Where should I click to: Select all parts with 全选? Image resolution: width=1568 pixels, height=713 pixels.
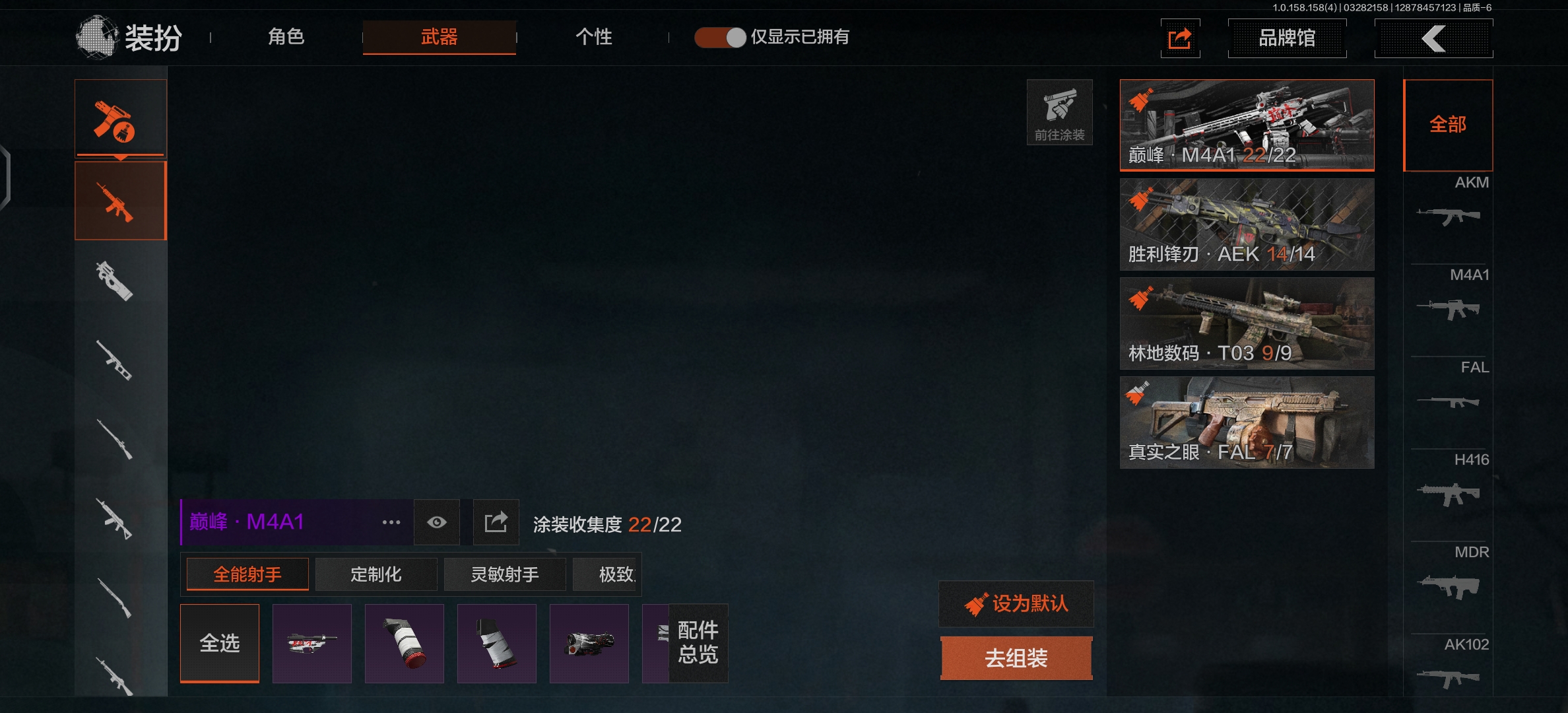(x=220, y=643)
